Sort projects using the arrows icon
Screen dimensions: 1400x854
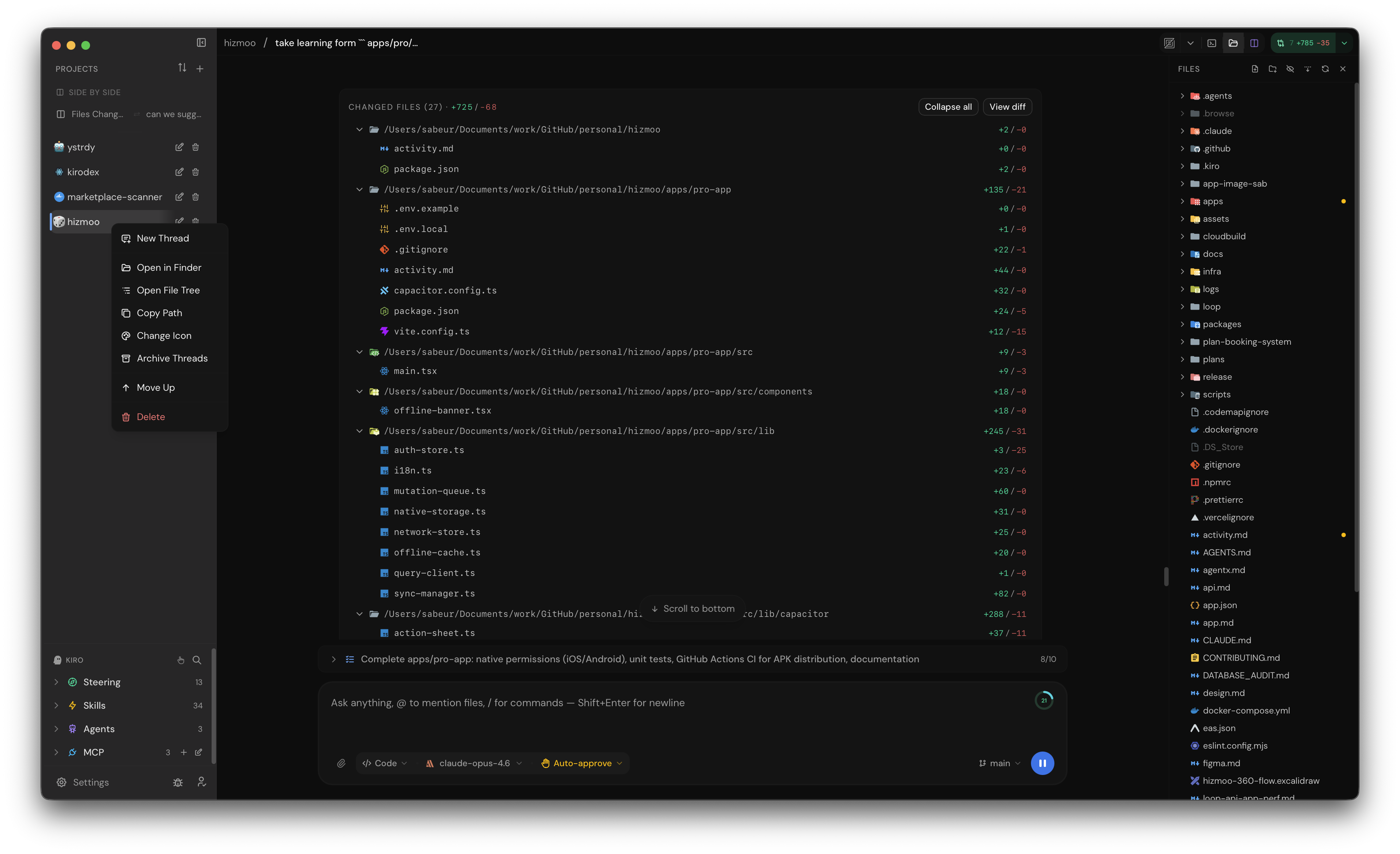182,68
